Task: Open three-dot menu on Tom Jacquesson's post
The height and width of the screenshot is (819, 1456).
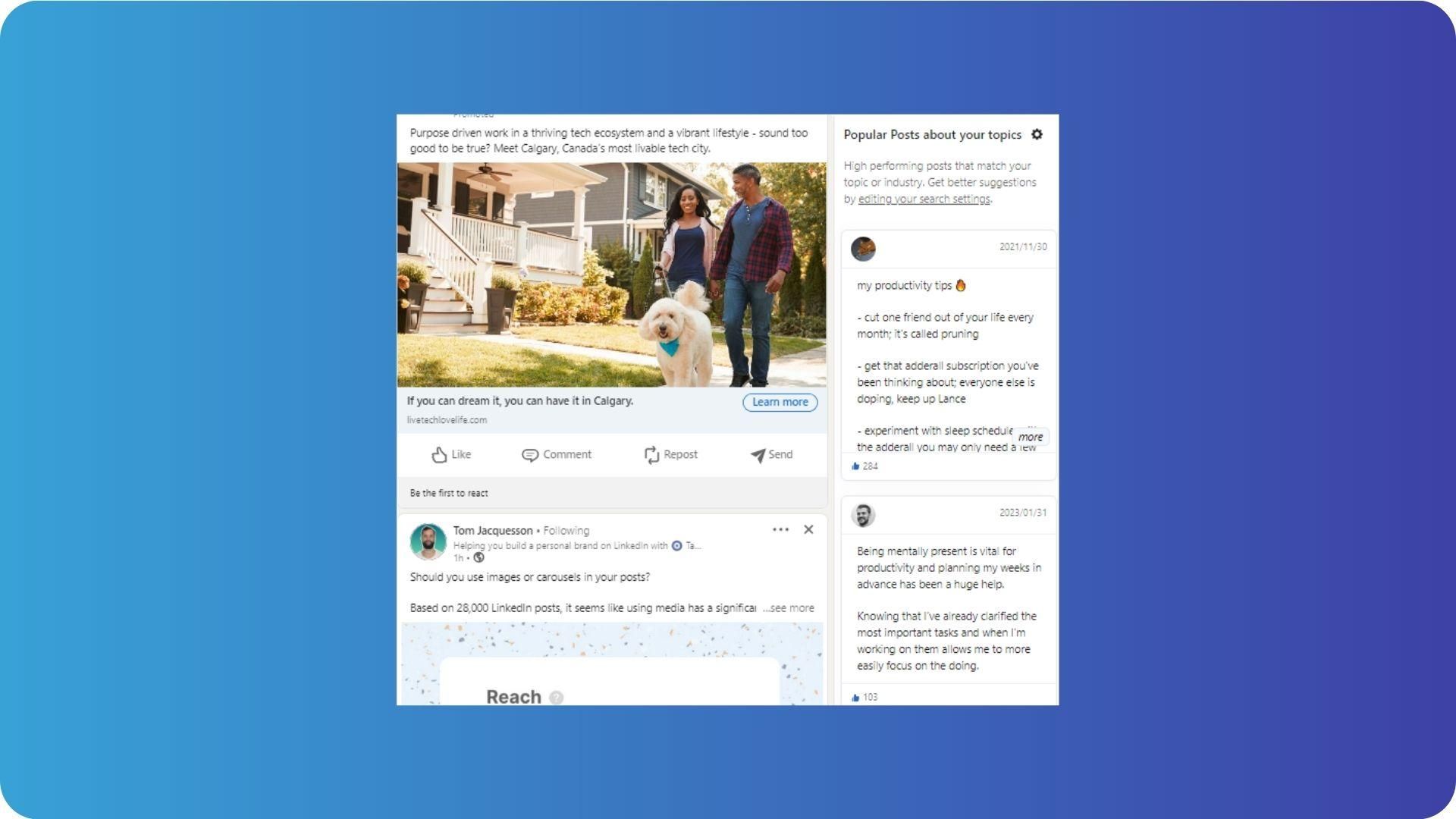Action: point(780,529)
